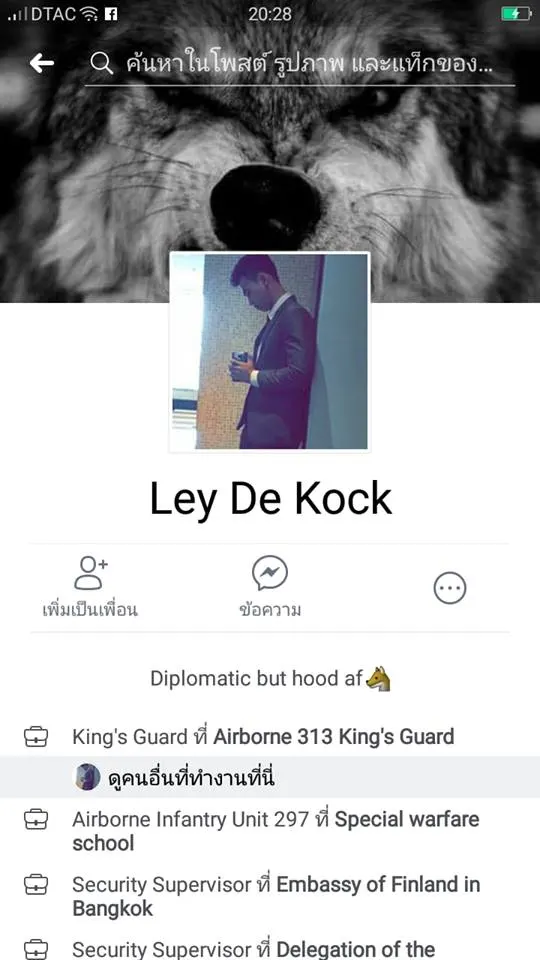Open Messenger chat icon
This screenshot has width=540, height=960.
(270, 573)
